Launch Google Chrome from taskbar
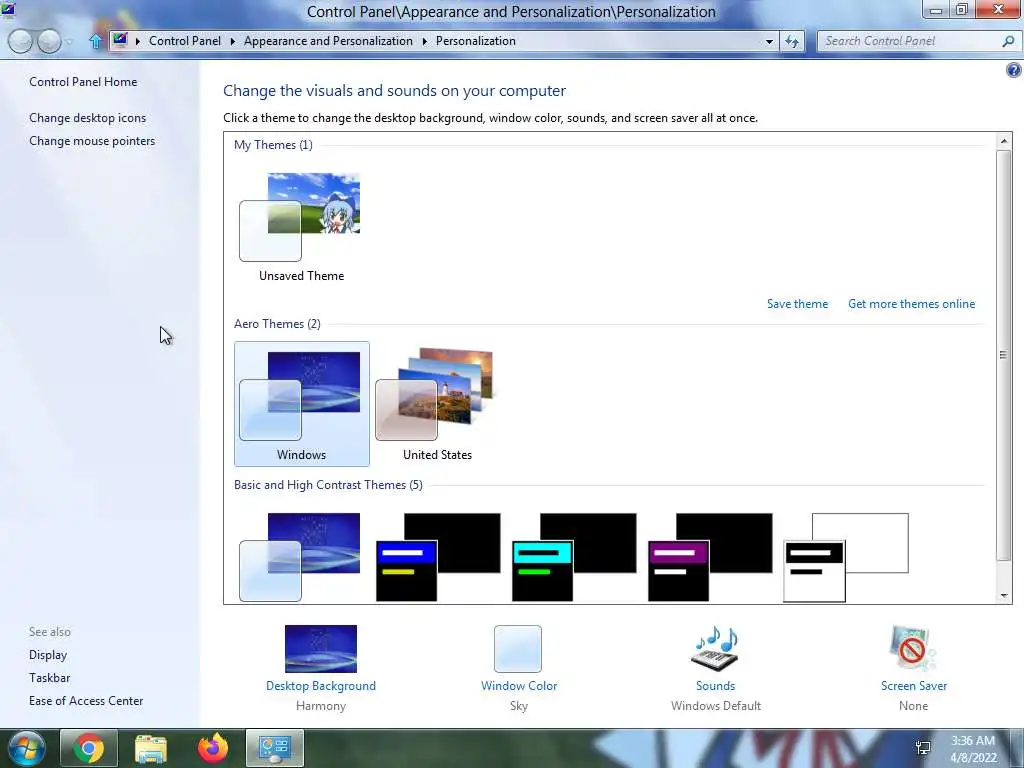 [x=88, y=748]
